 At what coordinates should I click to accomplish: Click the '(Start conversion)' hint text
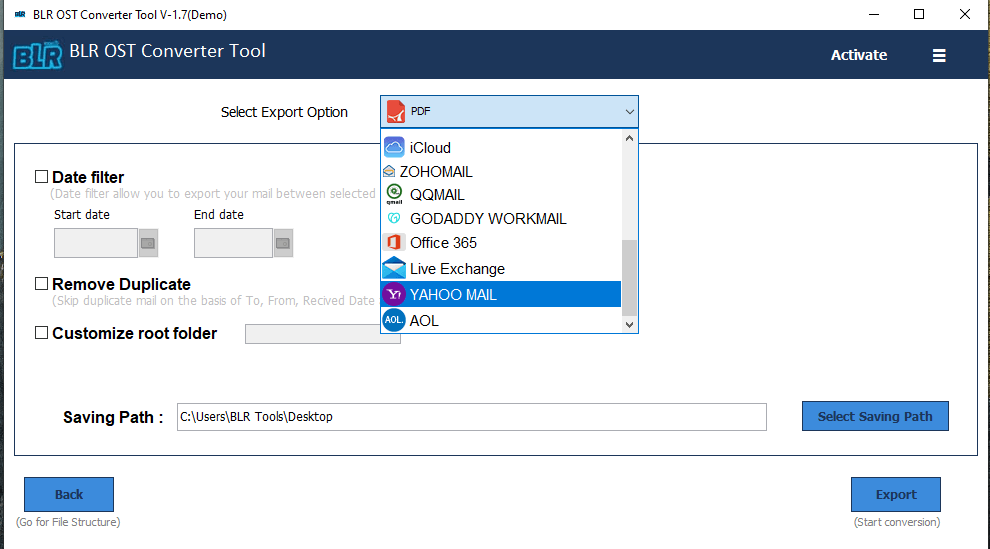[897, 522]
